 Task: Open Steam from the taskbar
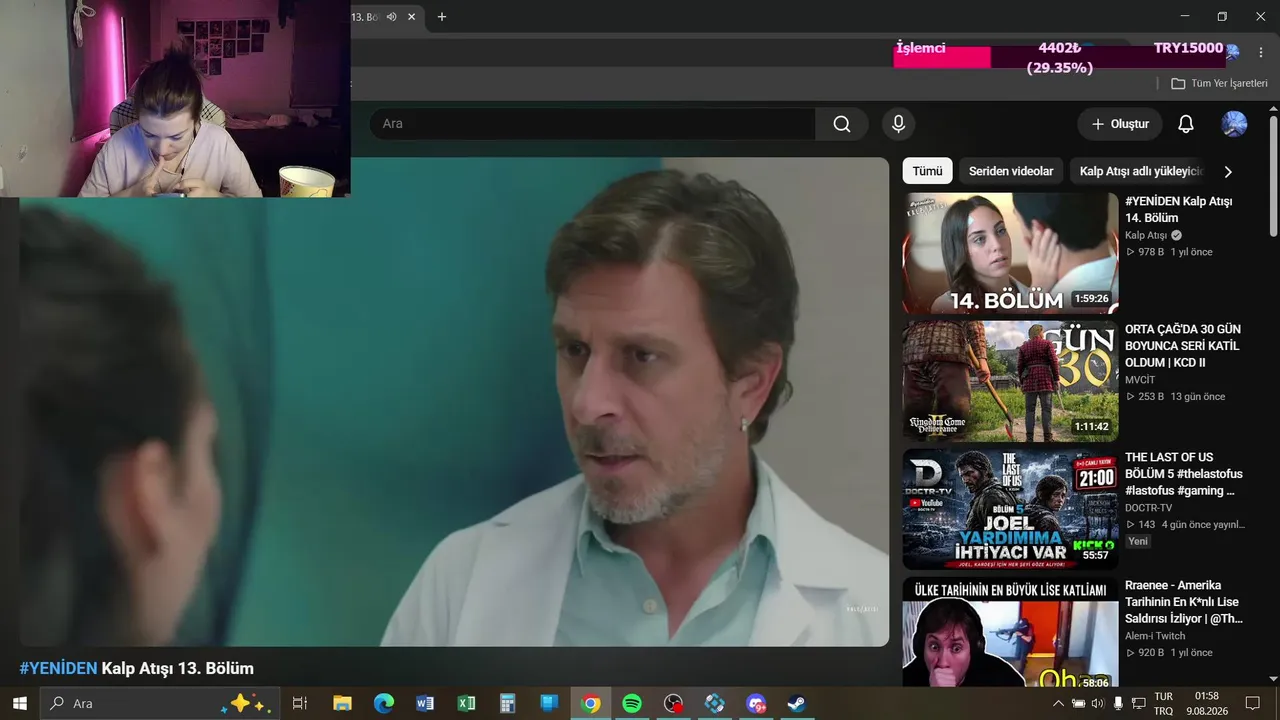pos(797,703)
